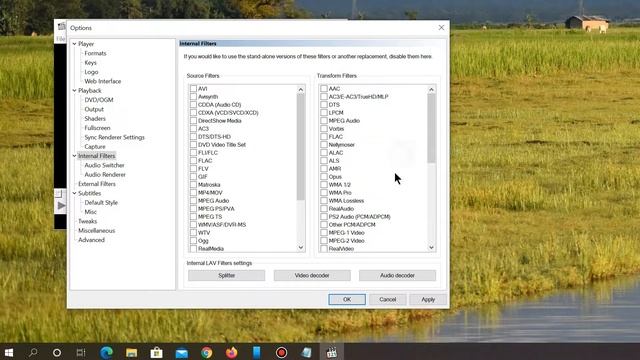Switch to Media Player Classic taskbar icon
The height and width of the screenshot is (360, 640).
(332, 353)
